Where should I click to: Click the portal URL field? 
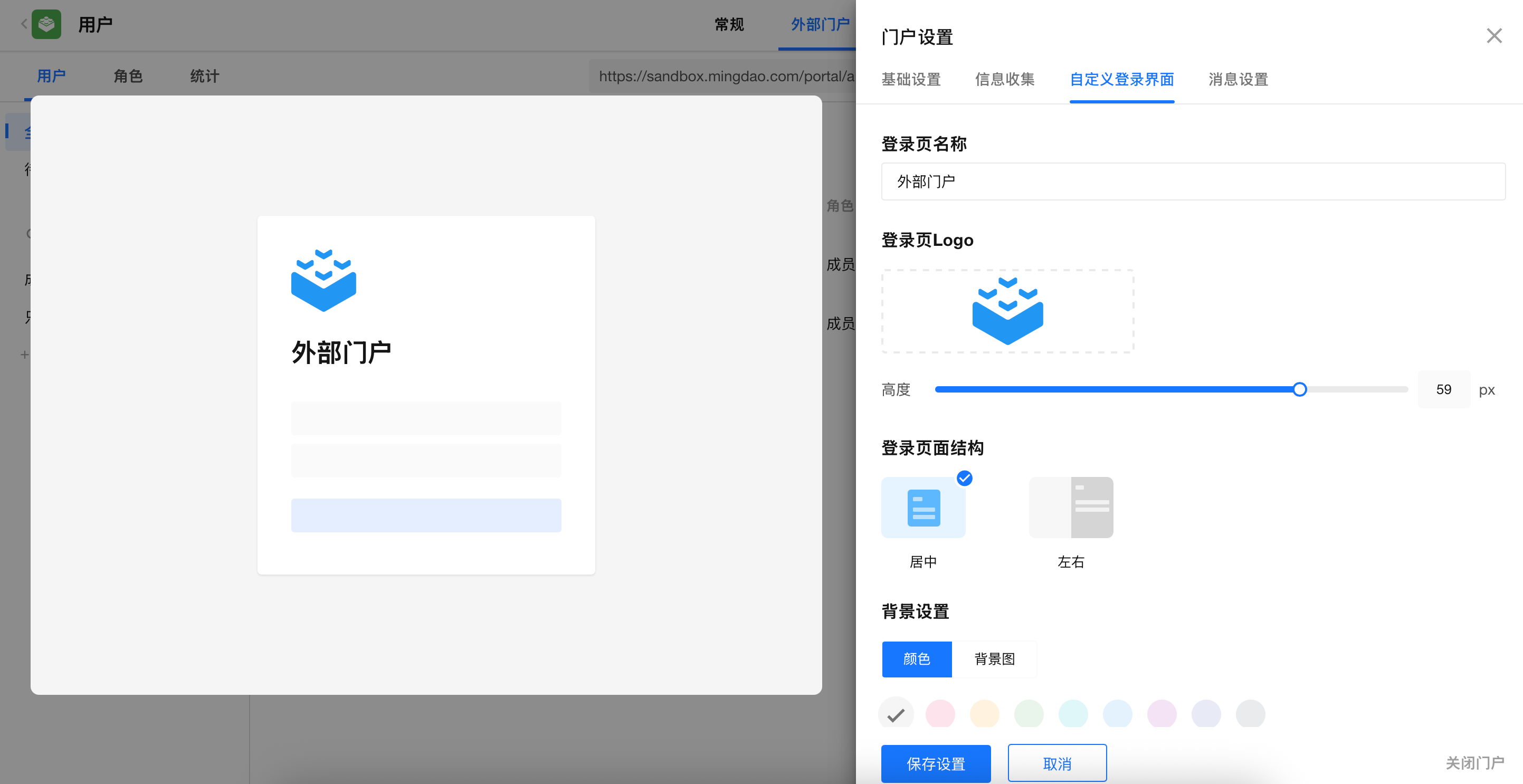[722, 77]
